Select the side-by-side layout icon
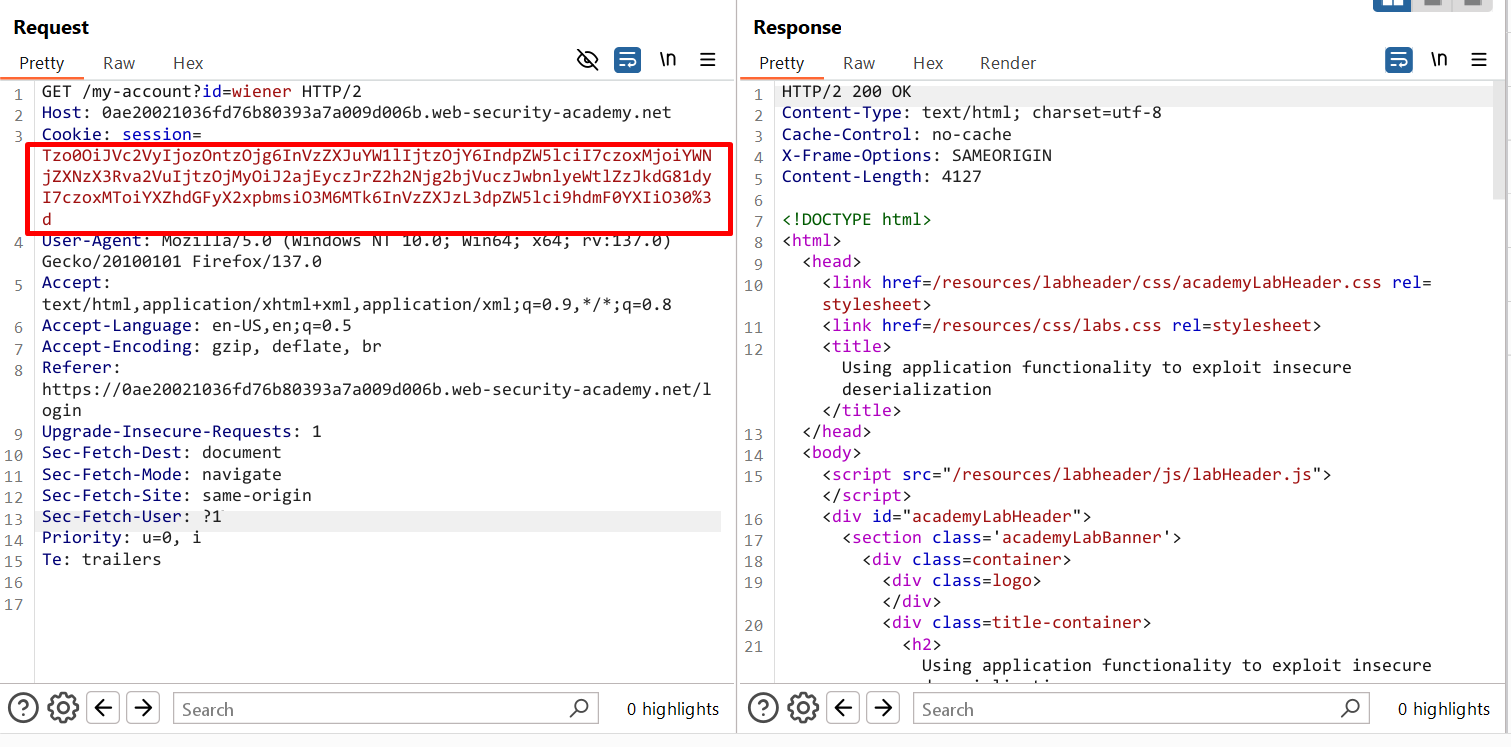Screen dimensions: 1511x747 tap(1391, 4)
